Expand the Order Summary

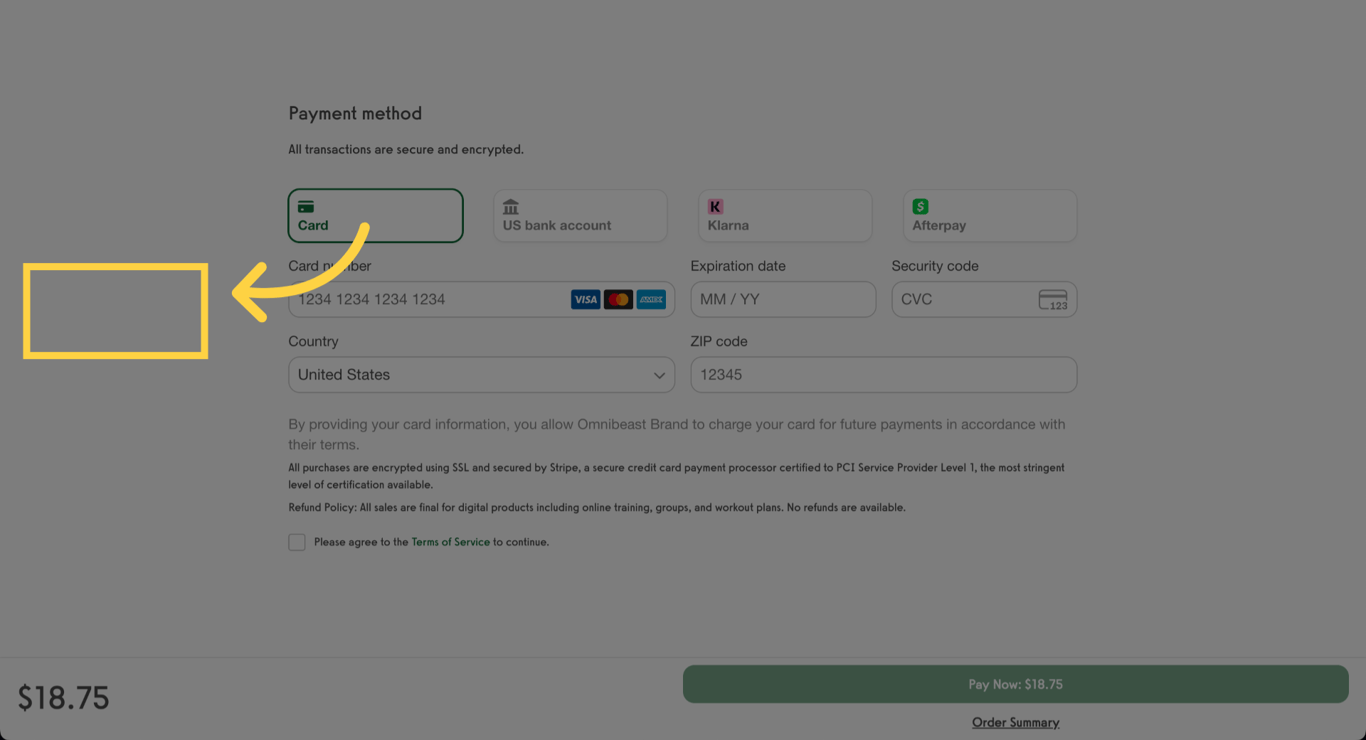[x=1015, y=721]
